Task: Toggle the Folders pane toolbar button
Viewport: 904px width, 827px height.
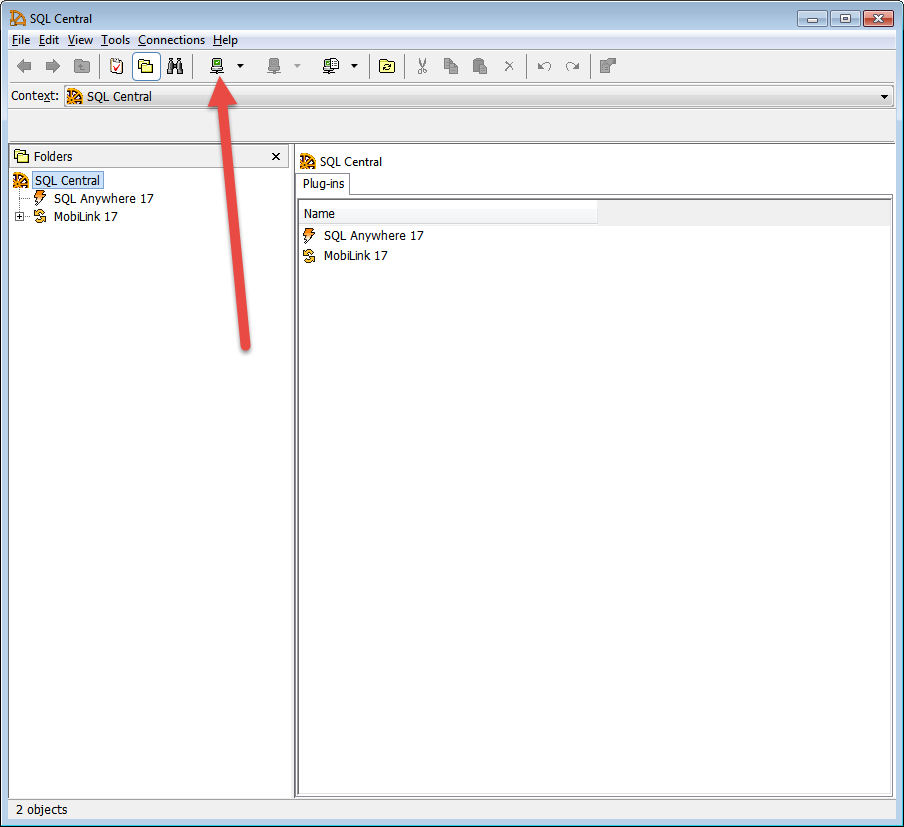Action: point(146,66)
